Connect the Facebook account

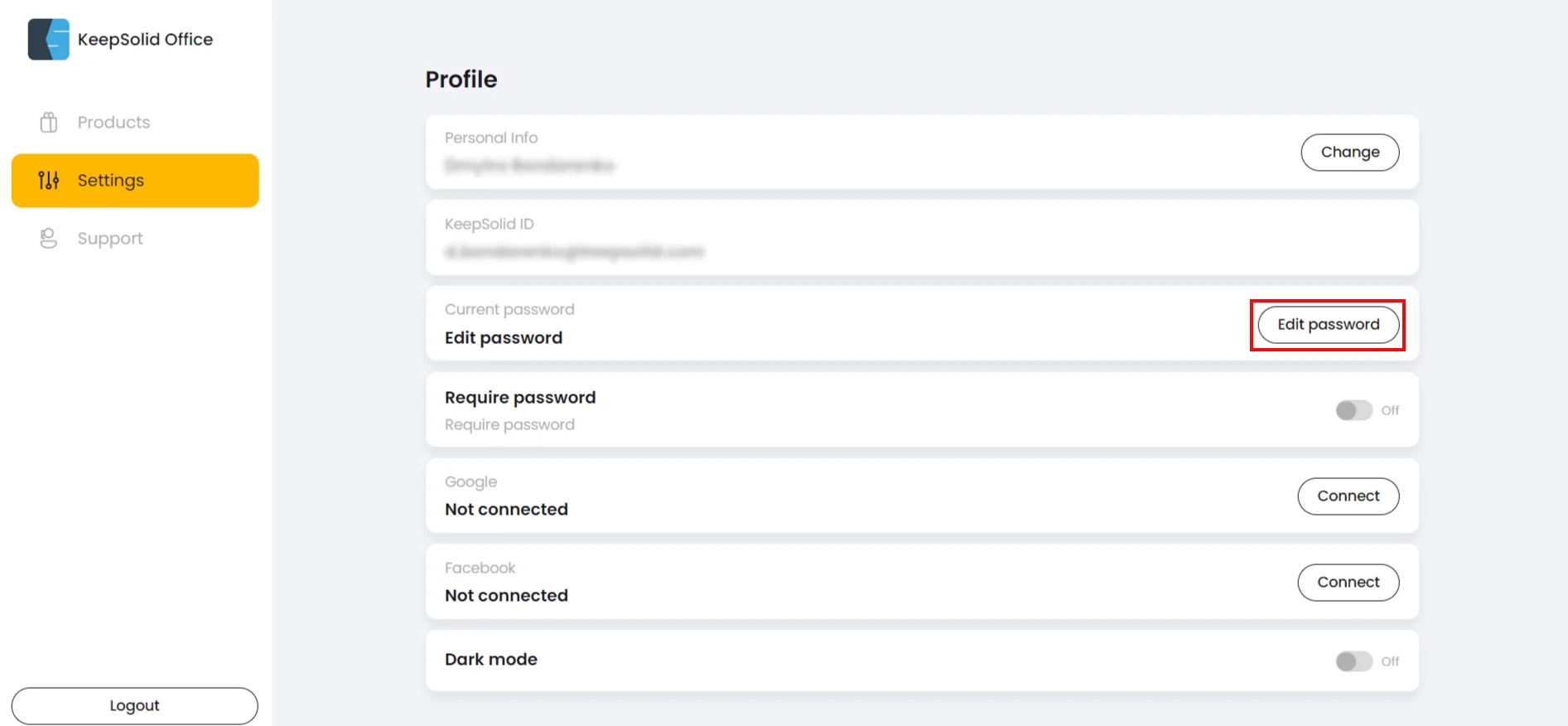[1348, 583]
